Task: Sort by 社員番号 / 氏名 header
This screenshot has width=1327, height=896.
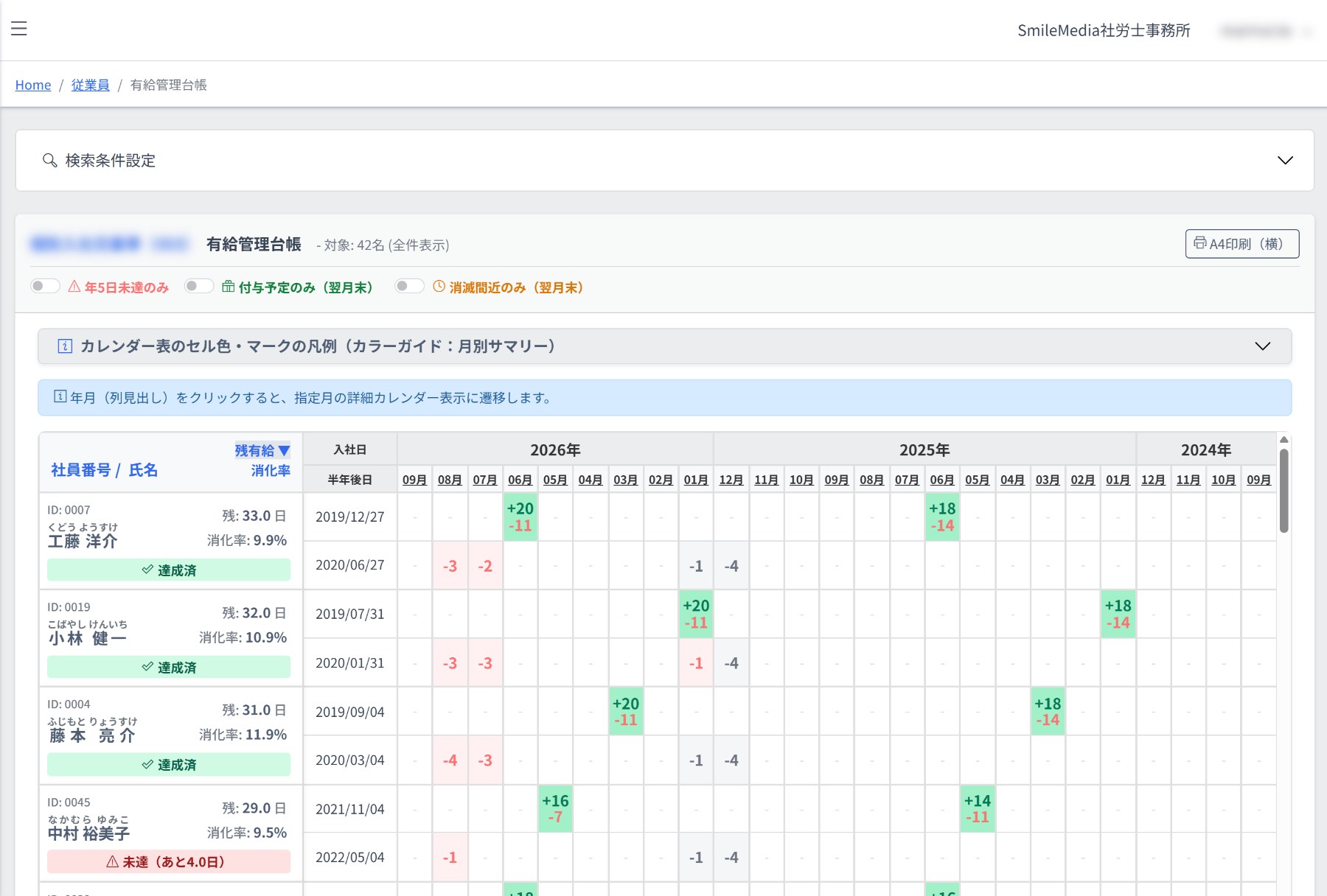Action: (x=104, y=469)
